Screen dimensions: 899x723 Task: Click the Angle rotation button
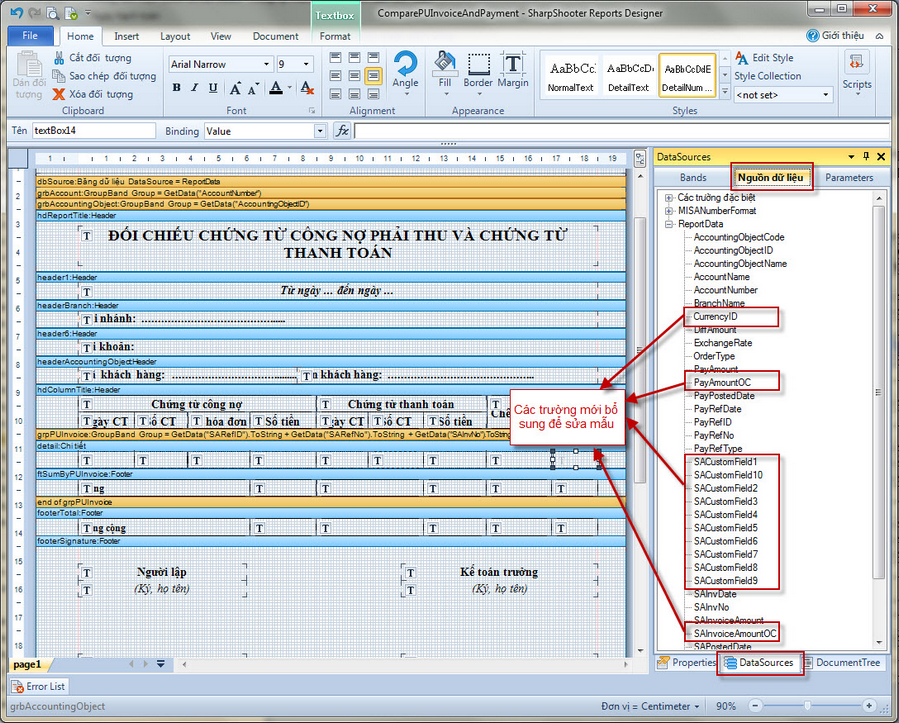coord(405,71)
